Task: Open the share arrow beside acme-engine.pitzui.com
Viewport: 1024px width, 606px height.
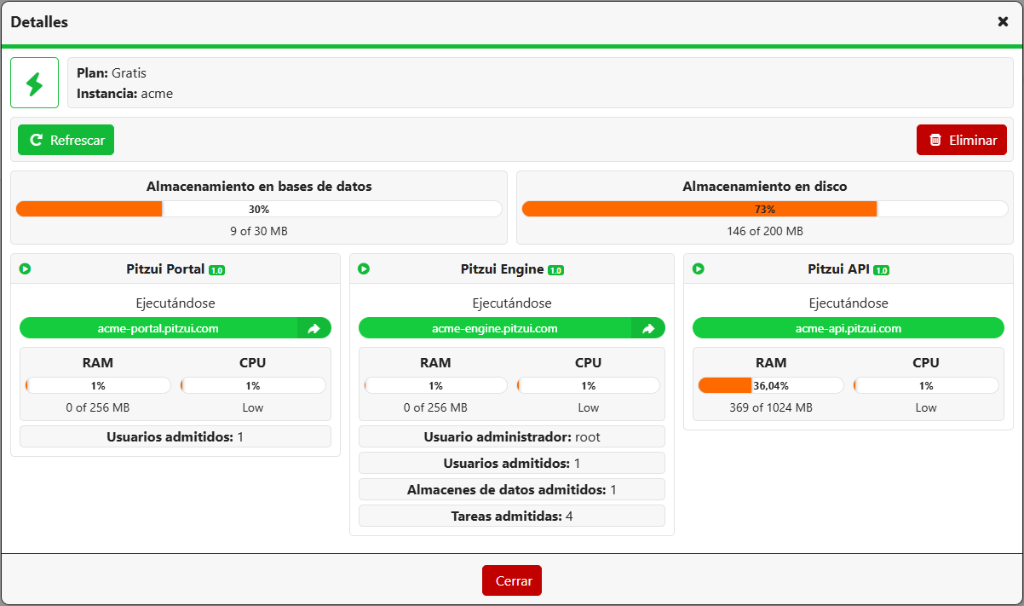Action: pyautogui.click(x=648, y=328)
